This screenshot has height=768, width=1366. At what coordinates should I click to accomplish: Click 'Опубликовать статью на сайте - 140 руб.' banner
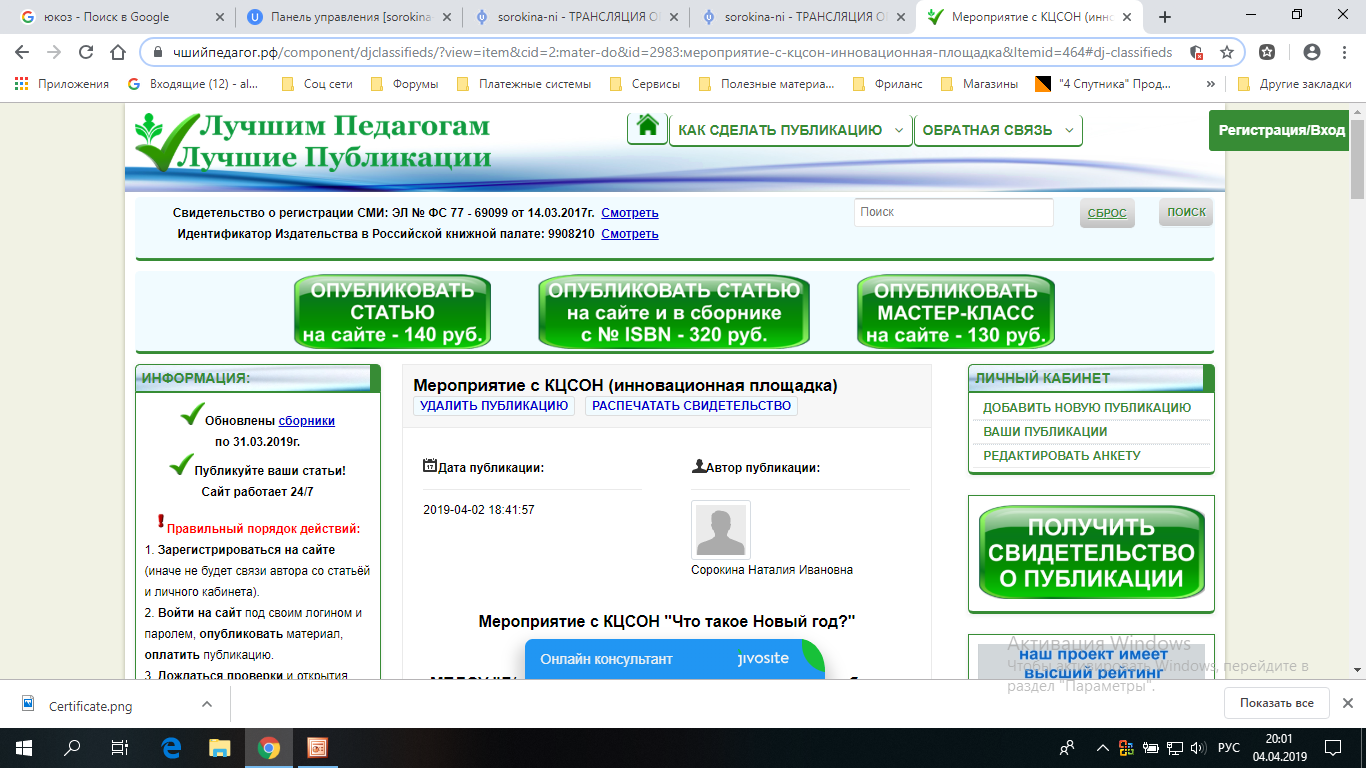click(392, 312)
